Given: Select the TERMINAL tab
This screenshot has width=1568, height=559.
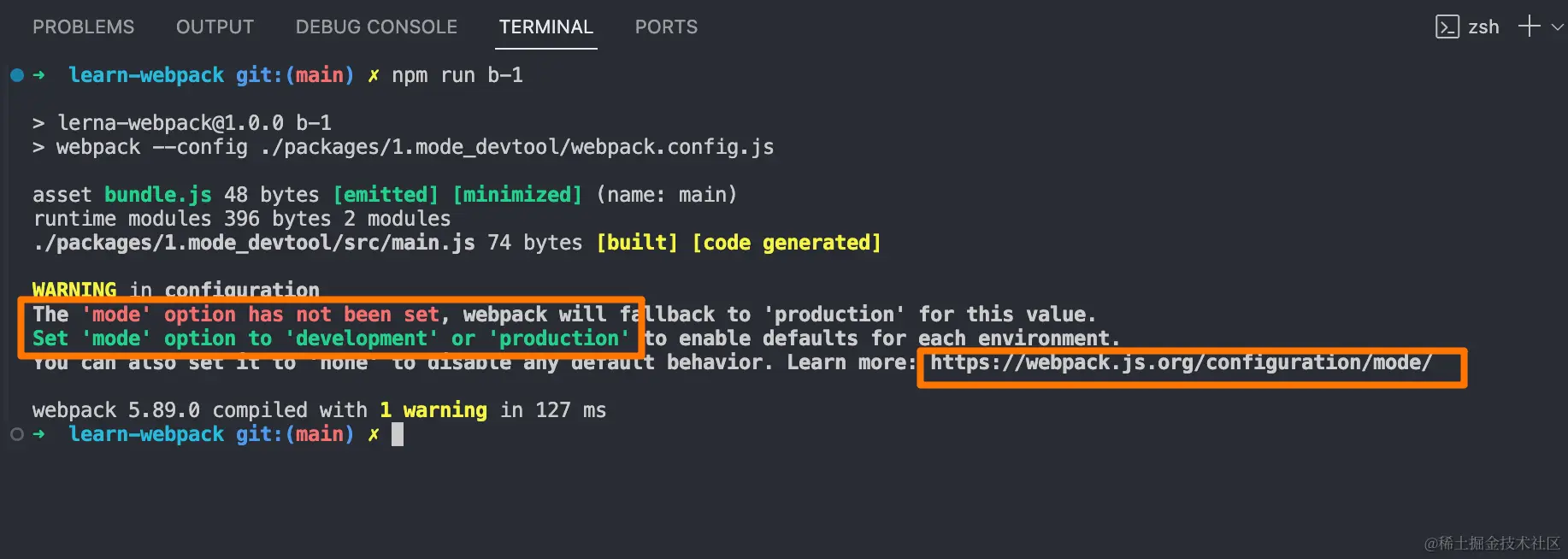Looking at the screenshot, I should 545,27.
